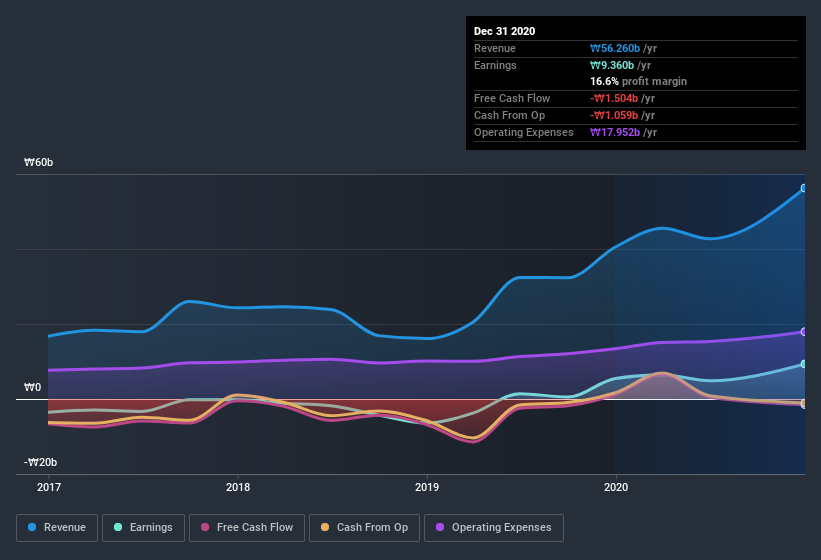Select the Earnings endpoint marker on teal line

point(803,364)
